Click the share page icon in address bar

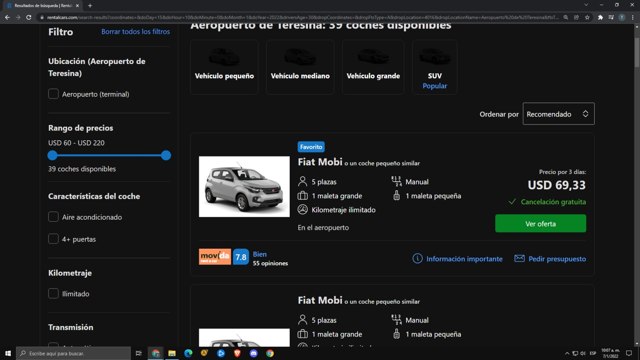click(x=576, y=18)
